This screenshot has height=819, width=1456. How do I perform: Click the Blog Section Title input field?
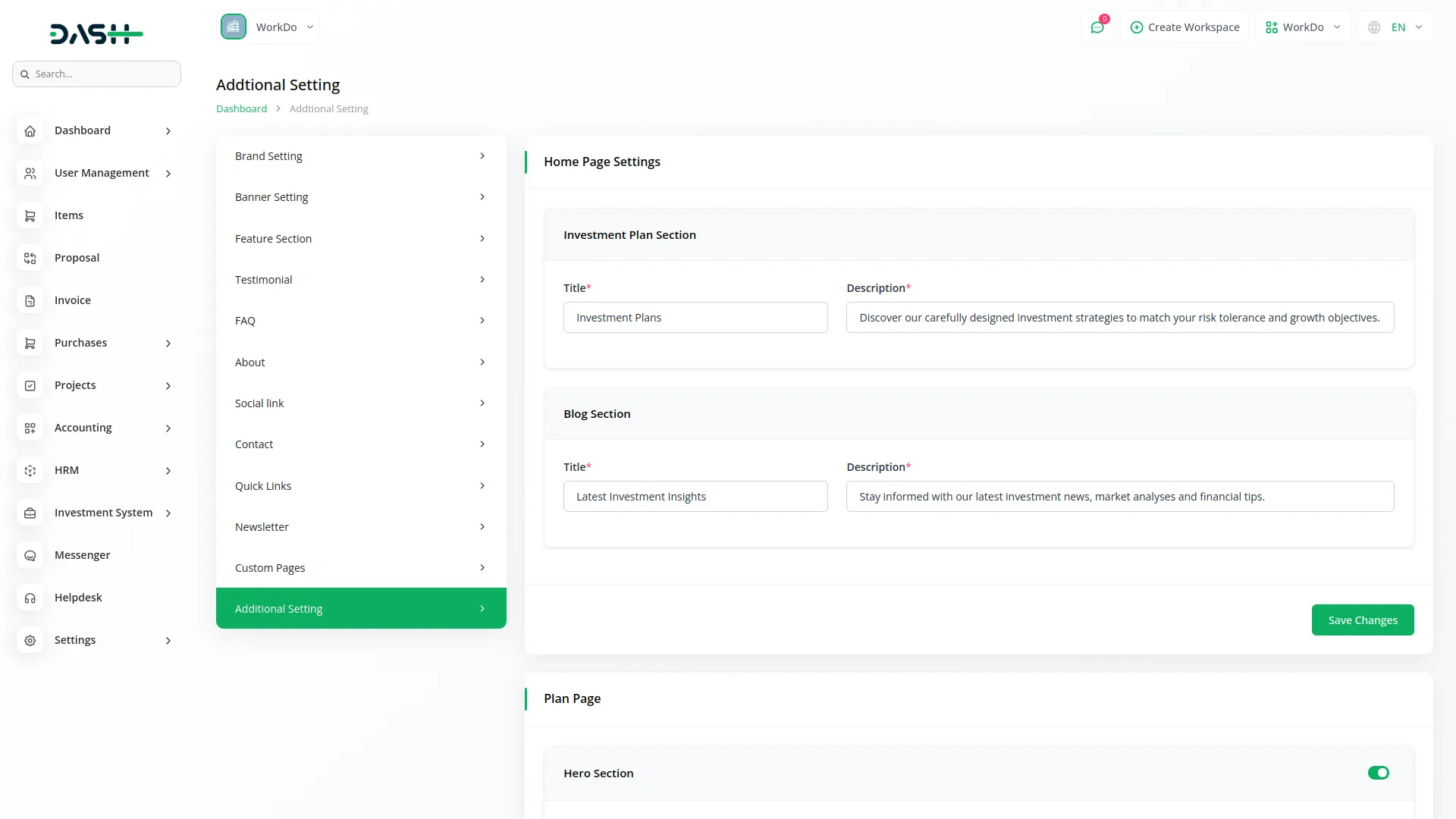click(695, 497)
